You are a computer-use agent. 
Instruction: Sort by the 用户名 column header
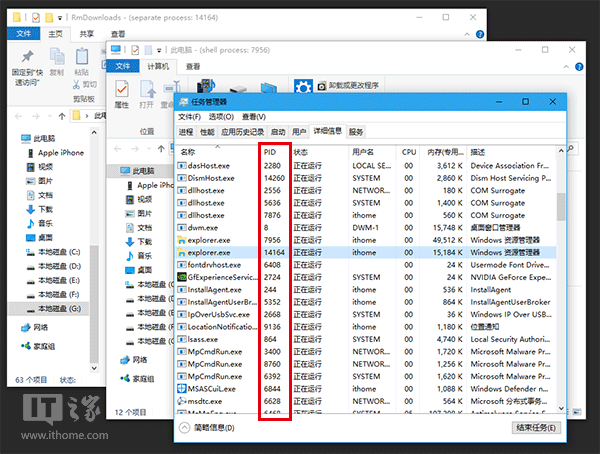tap(363, 152)
